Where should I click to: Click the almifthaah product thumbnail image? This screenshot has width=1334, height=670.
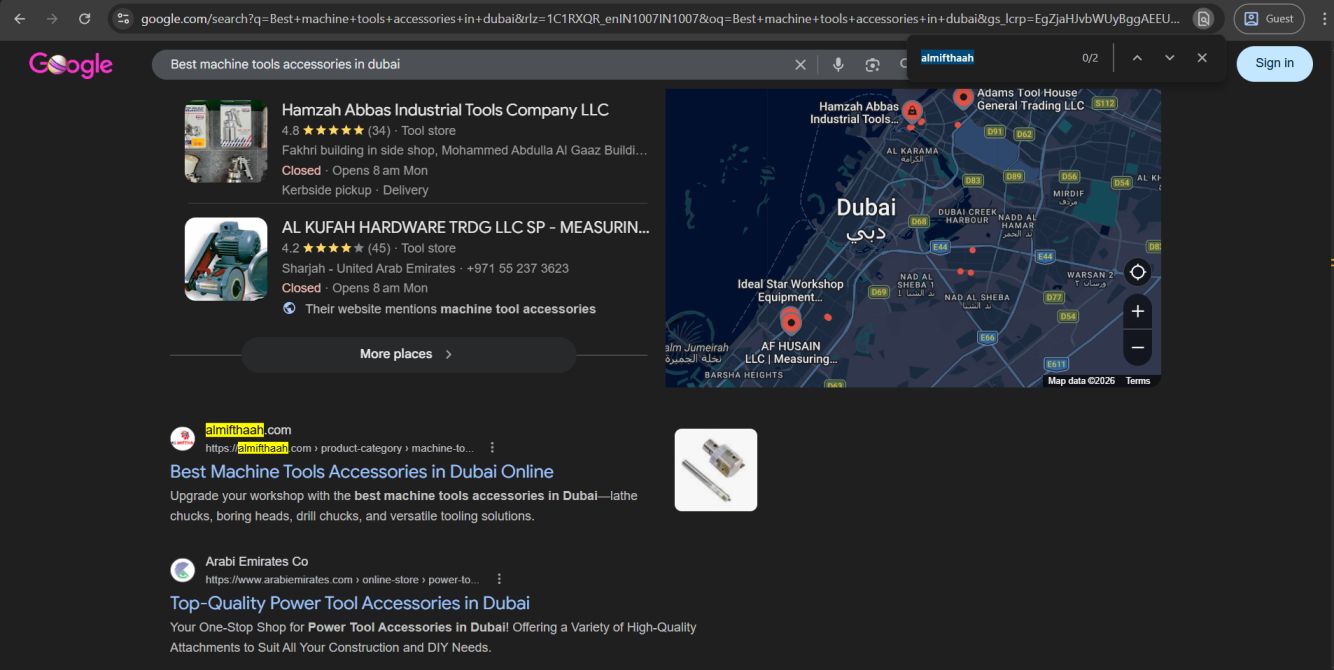pyautogui.click(x=715, y=470)
